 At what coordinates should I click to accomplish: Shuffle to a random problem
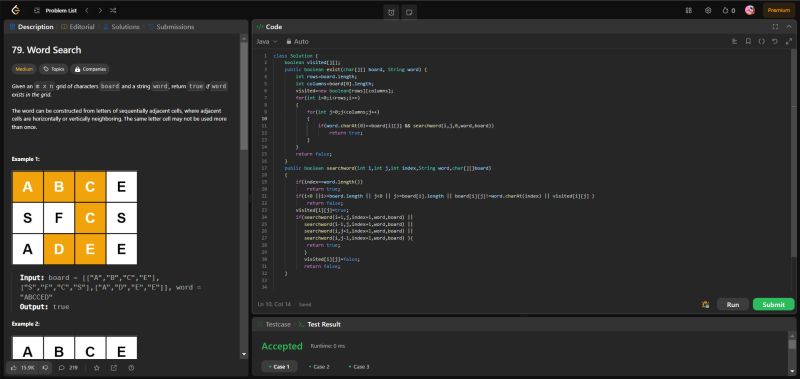(113, 10)
